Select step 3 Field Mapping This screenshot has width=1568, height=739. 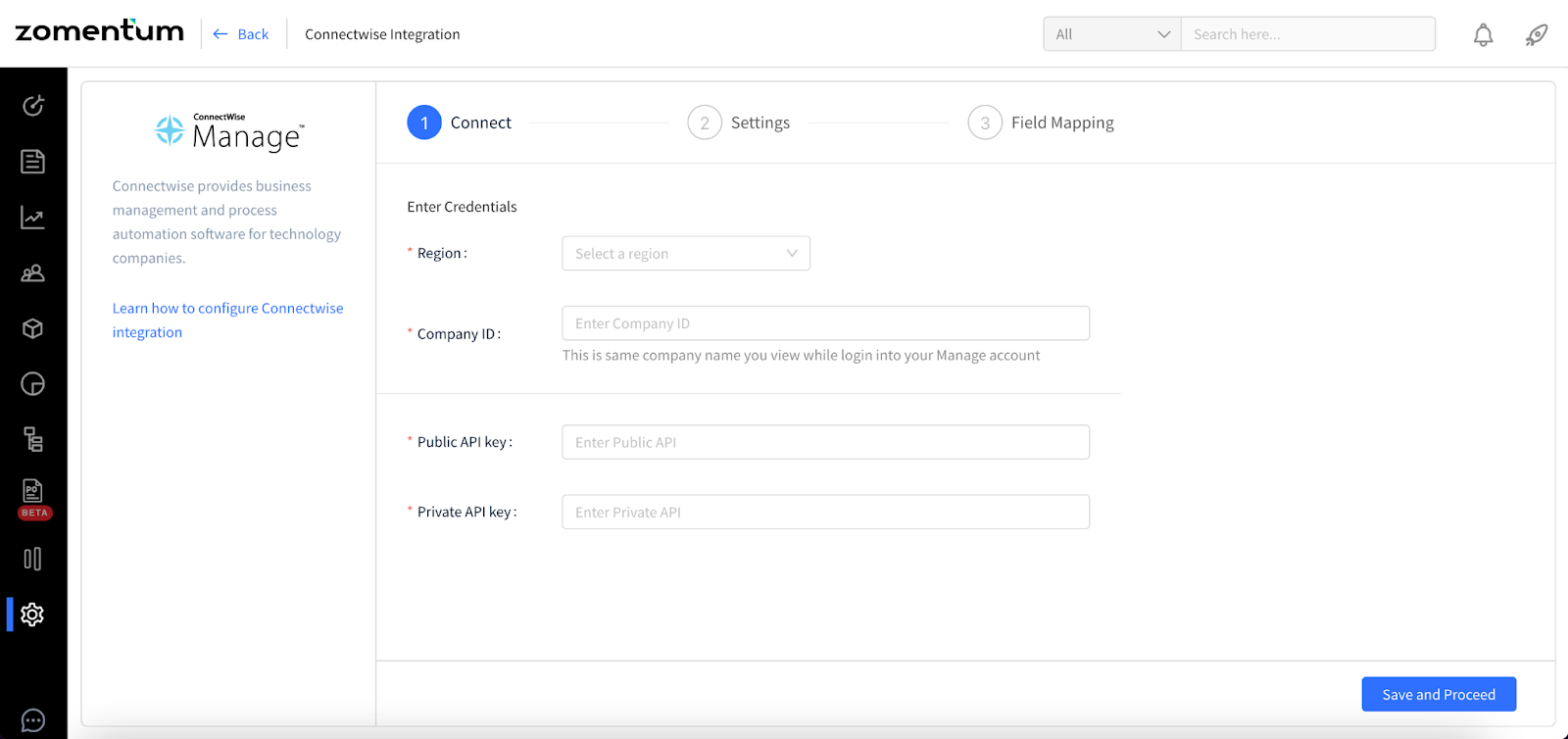(1041, 123)
